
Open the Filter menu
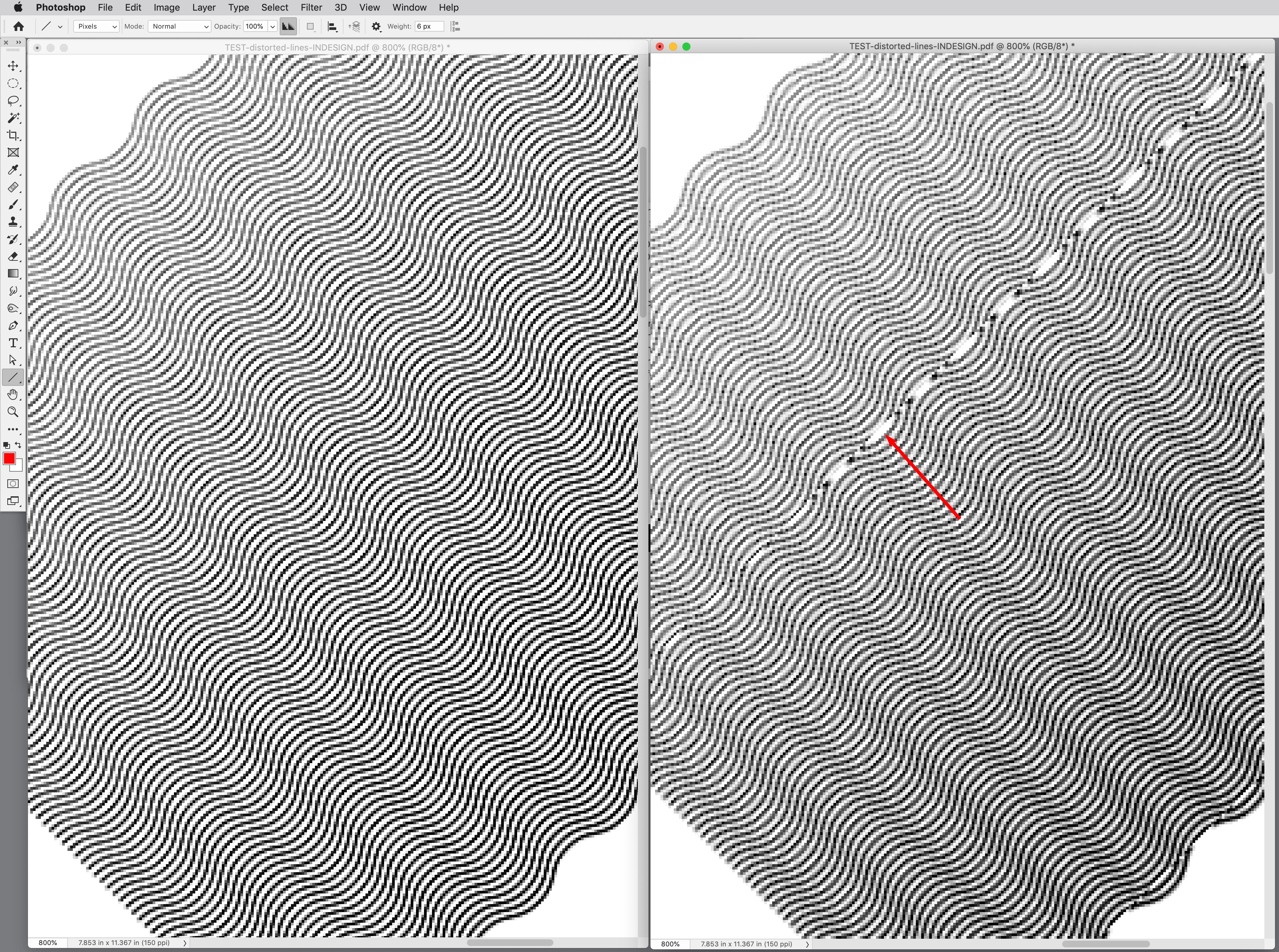click(x=311, y=8)
